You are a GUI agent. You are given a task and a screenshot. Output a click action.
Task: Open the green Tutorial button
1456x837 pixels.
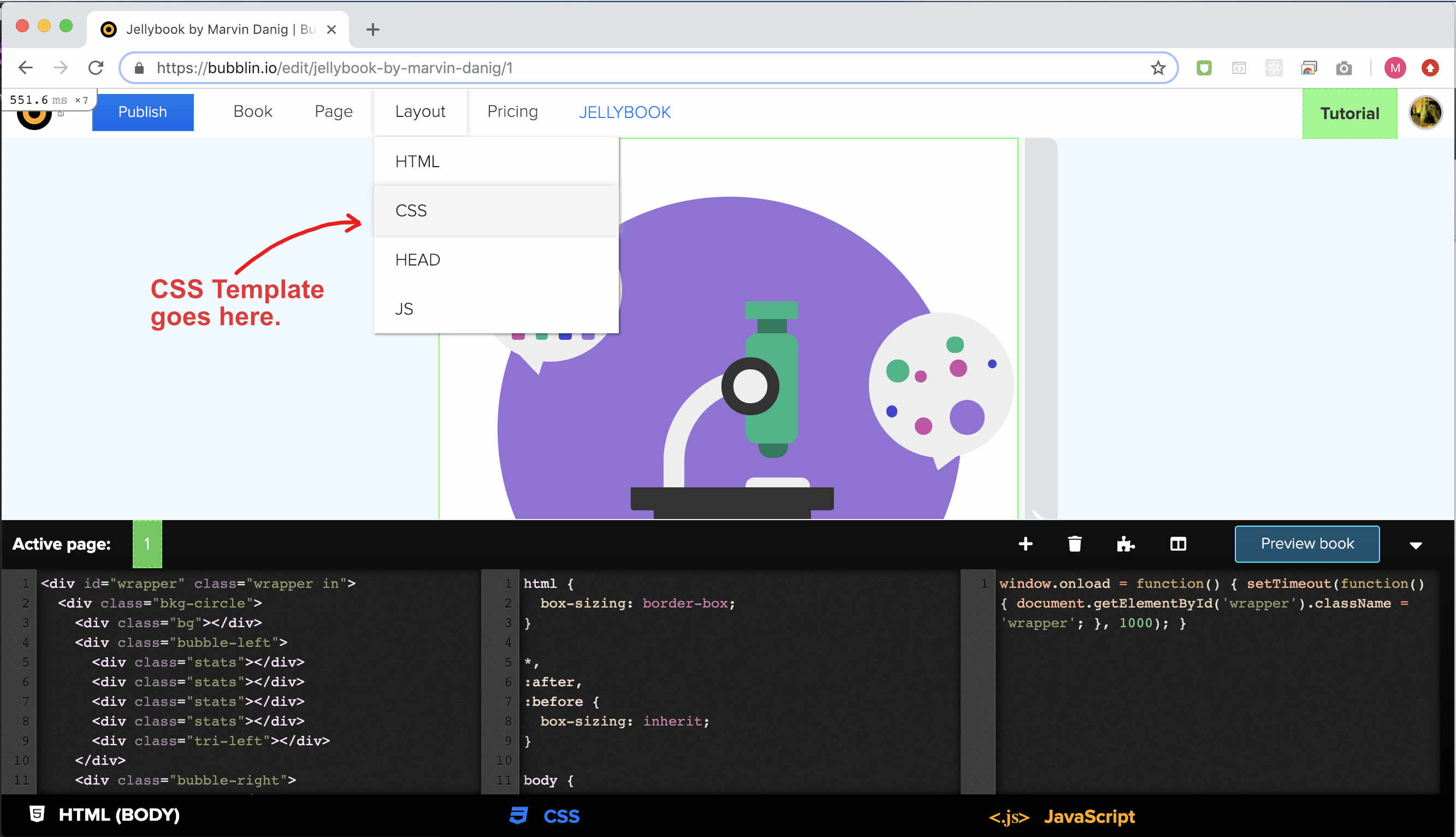click(x=1349, y=113)
